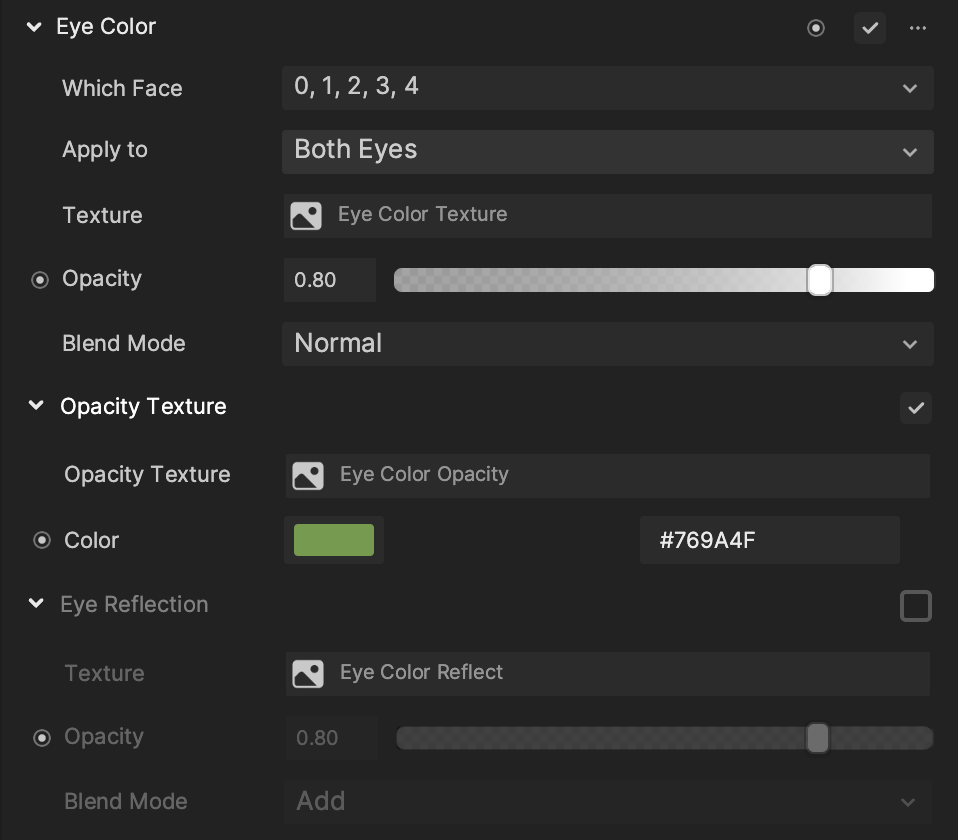Screen dimensions: 958x840
Task: Click the keyframe dot icon in the Eye Color header
Action: 816,28
